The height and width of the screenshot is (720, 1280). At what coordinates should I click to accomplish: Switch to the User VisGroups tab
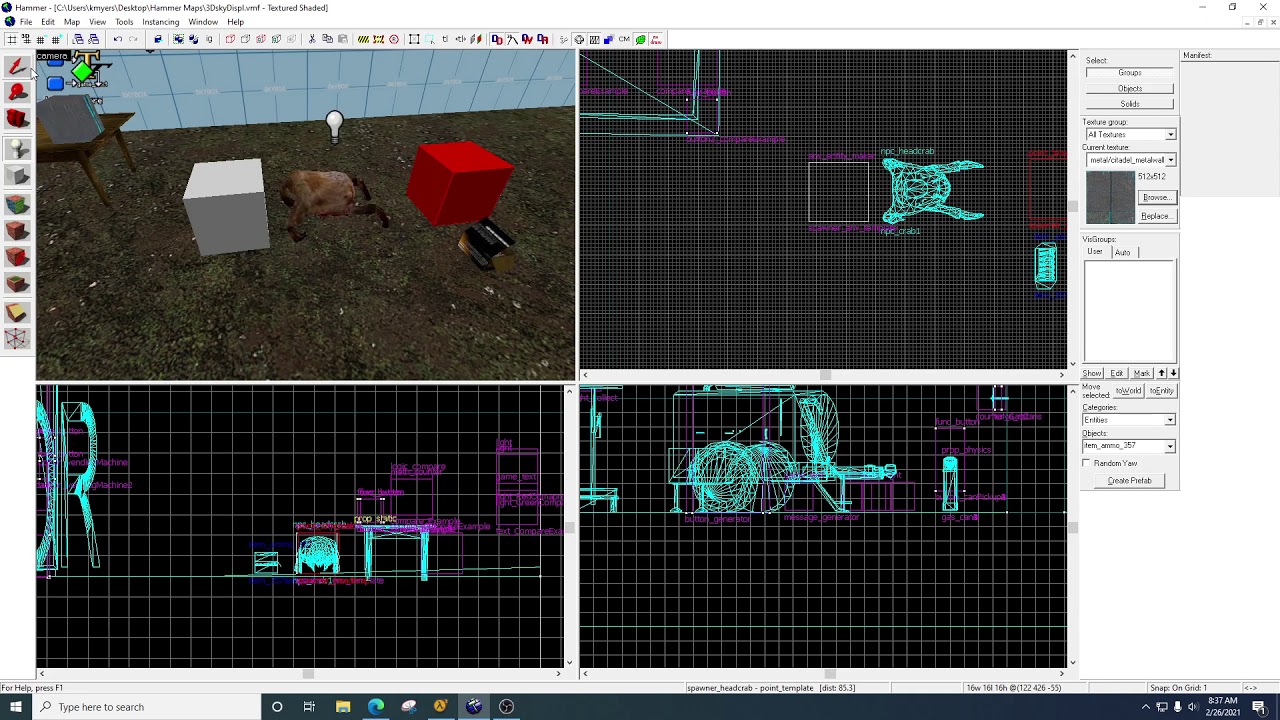coord(1095,252)
